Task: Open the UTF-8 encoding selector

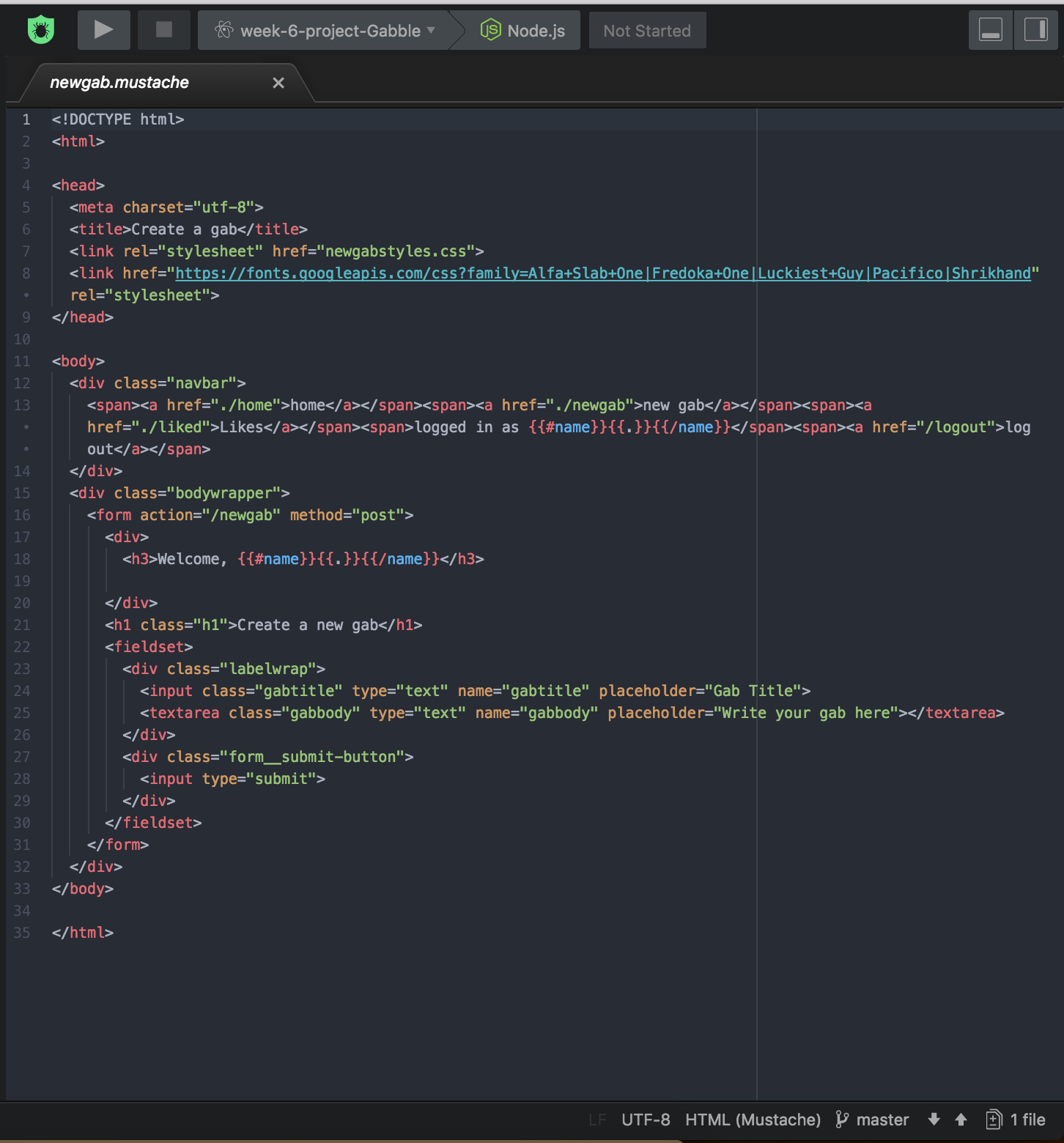Action: coord(645,1120)
